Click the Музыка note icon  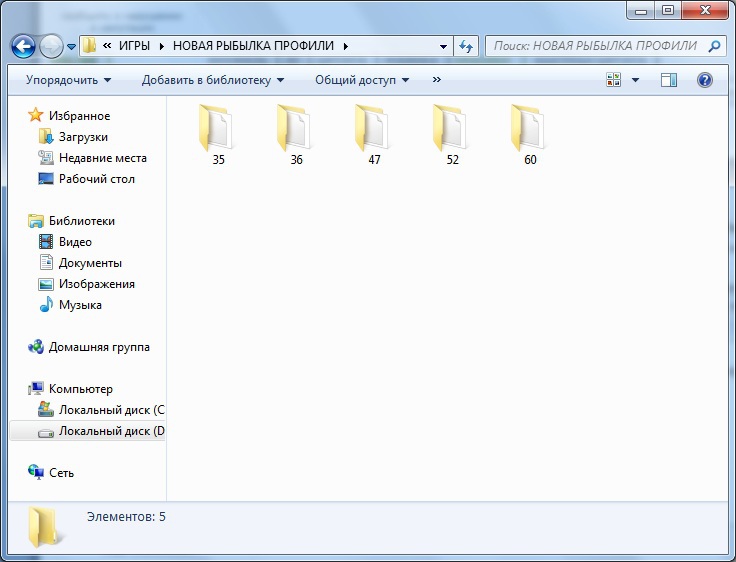pos(46,305)
